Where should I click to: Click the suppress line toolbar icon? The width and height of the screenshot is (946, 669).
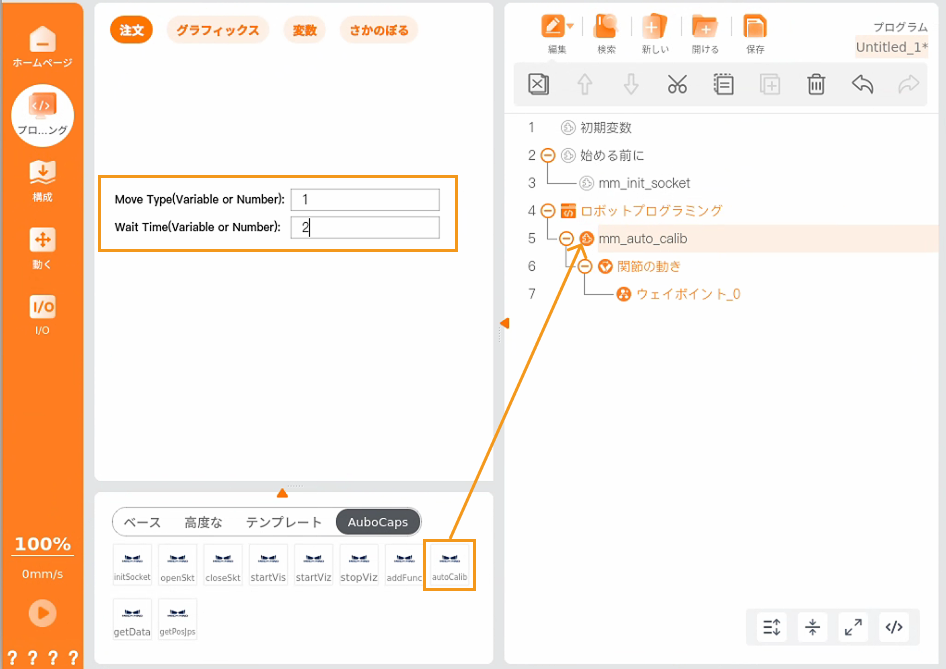(x=538, y=84)
